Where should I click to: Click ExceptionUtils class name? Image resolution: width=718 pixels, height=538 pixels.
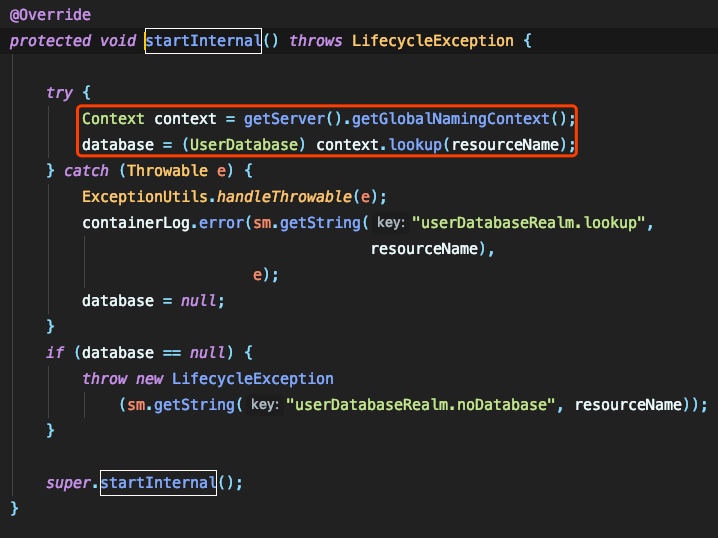point(145,197)
